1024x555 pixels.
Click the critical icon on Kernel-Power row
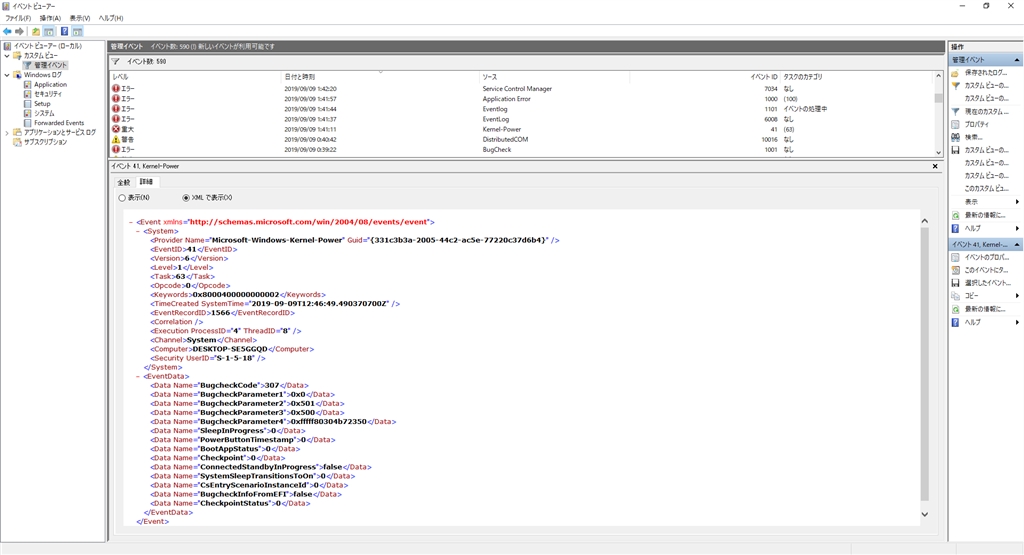[x=116, y=129]
